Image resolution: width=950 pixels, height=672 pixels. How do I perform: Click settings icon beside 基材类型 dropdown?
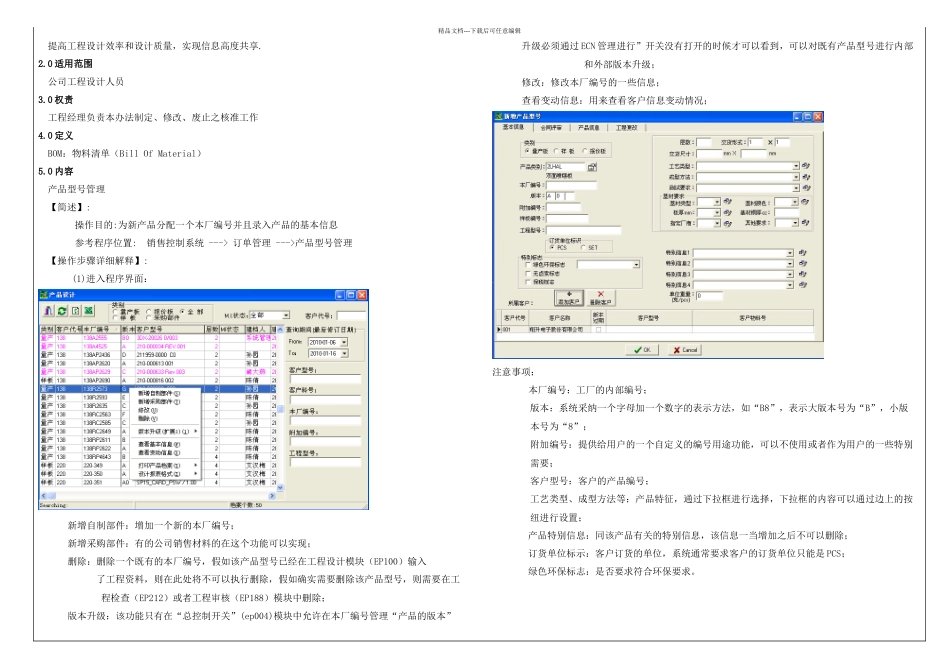point(727,202)
